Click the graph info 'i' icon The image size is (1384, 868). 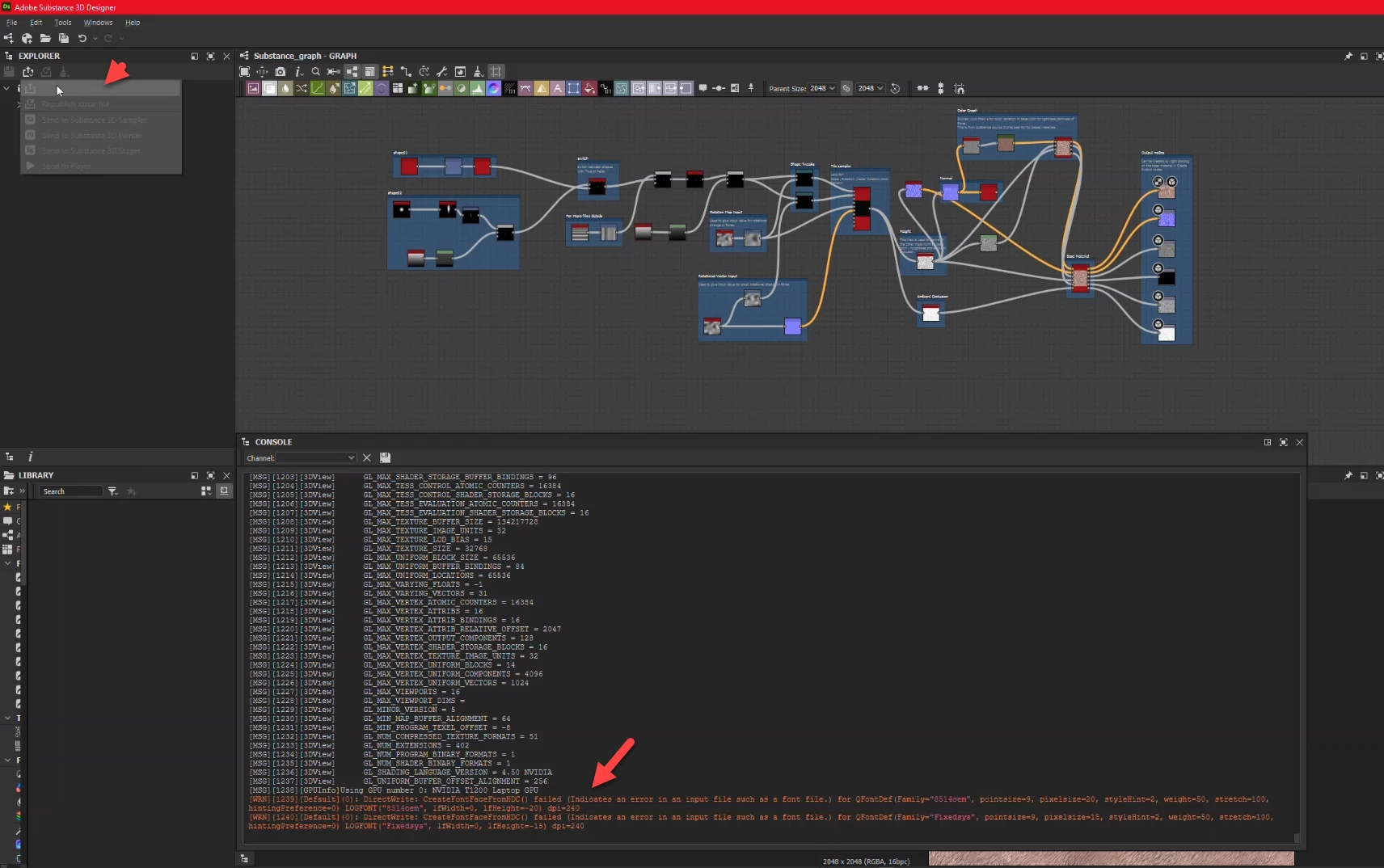pos(298,72)
